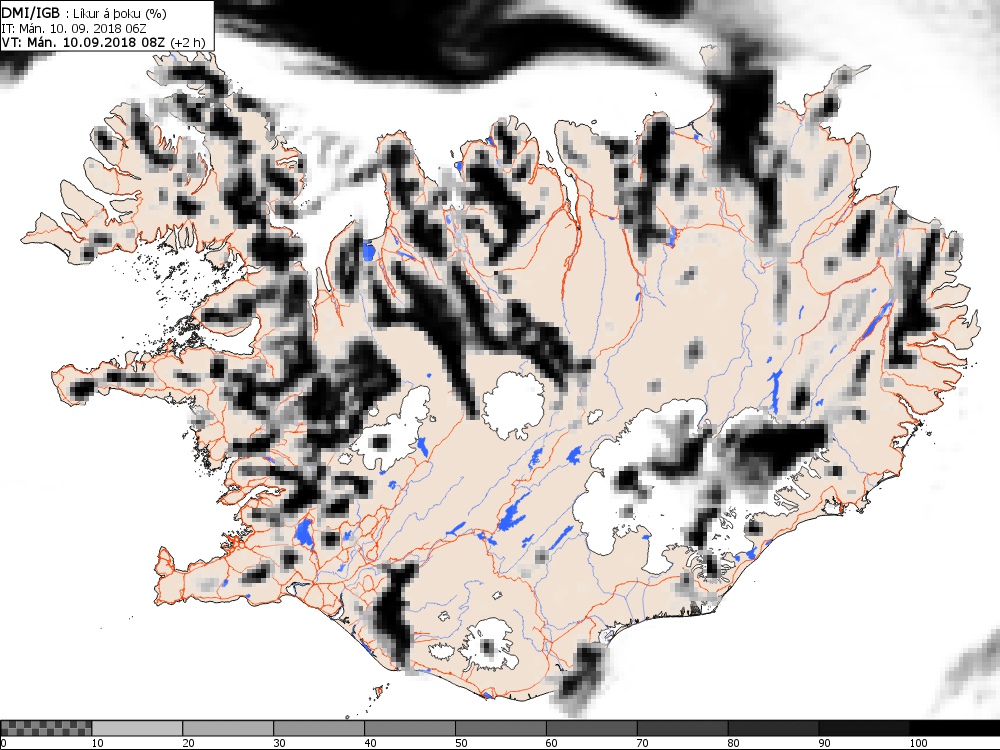Click the legend label '50'
The width and height of the screenshot is (1000, 750).
(x=461, y=743)
